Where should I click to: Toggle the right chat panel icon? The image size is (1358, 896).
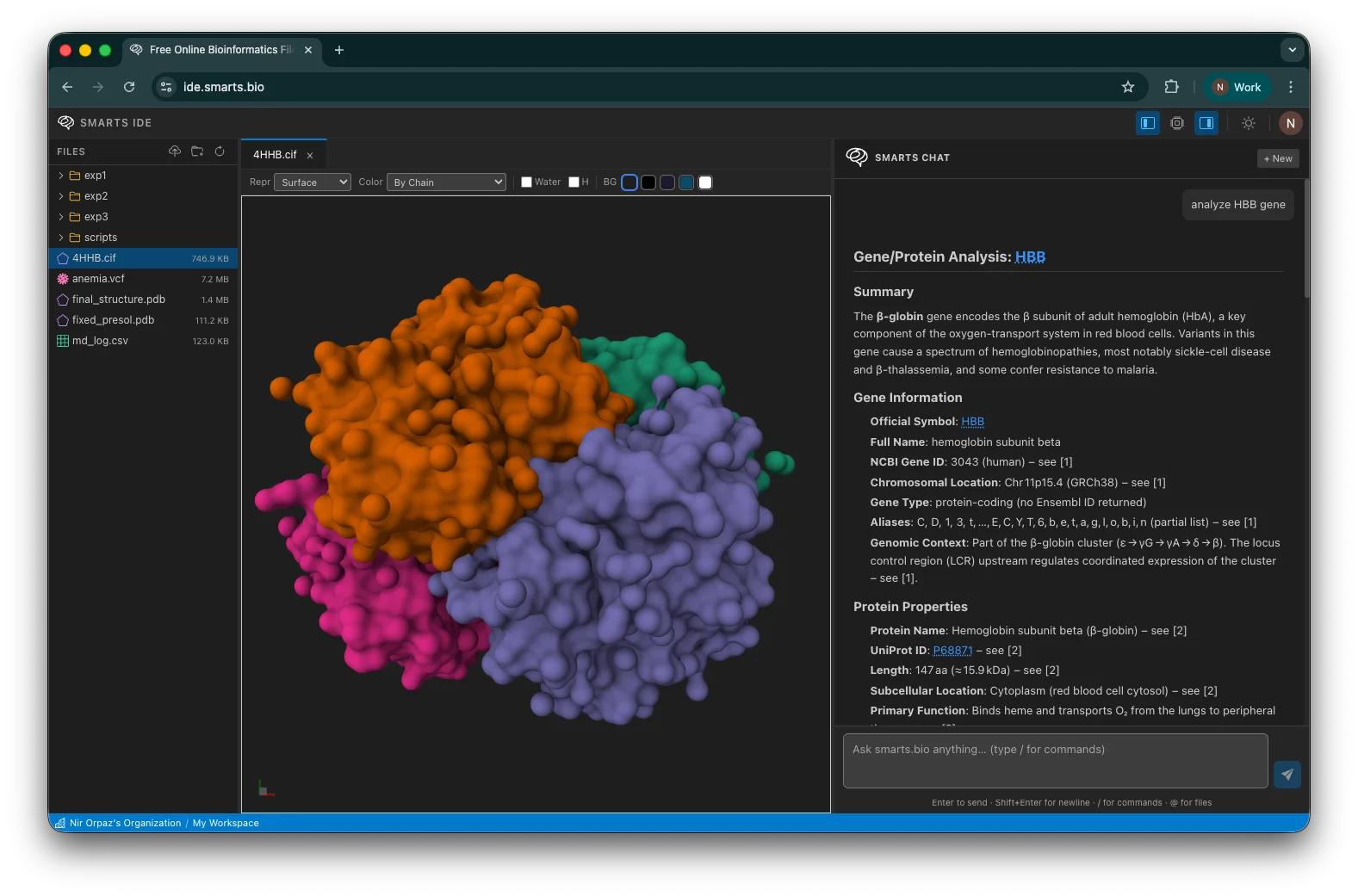pos(1206,123)
